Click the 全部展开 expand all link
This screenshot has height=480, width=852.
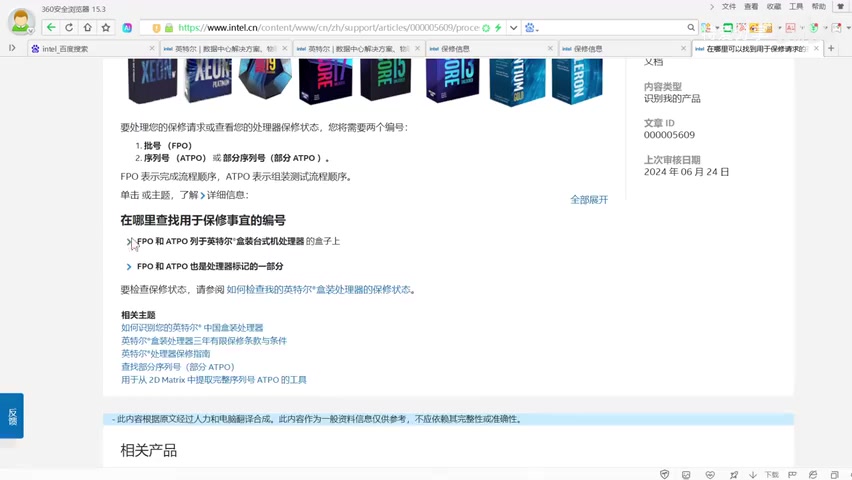coord(589,200)
